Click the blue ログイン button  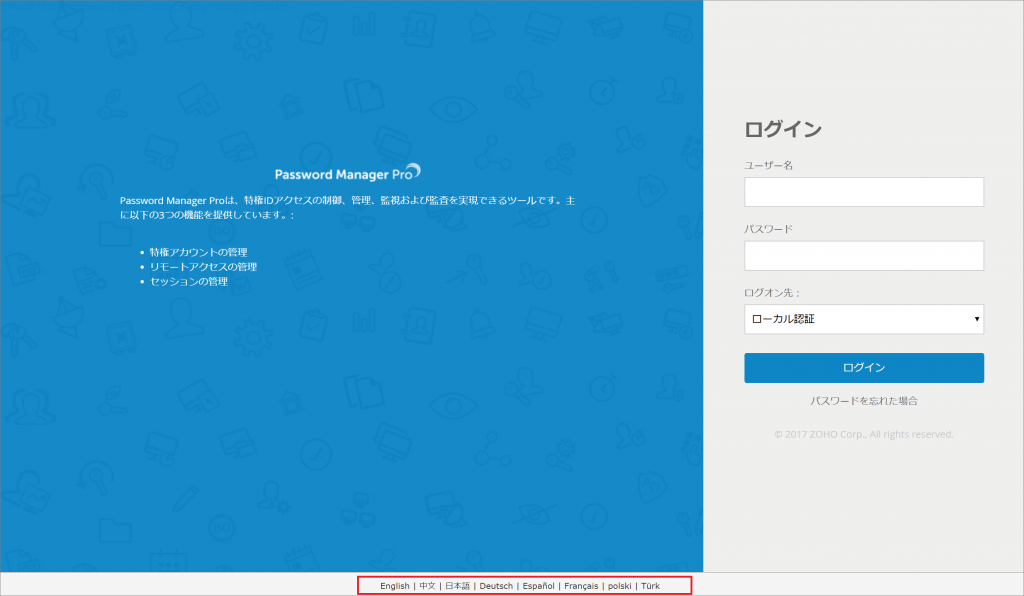[x=863, y=368]
